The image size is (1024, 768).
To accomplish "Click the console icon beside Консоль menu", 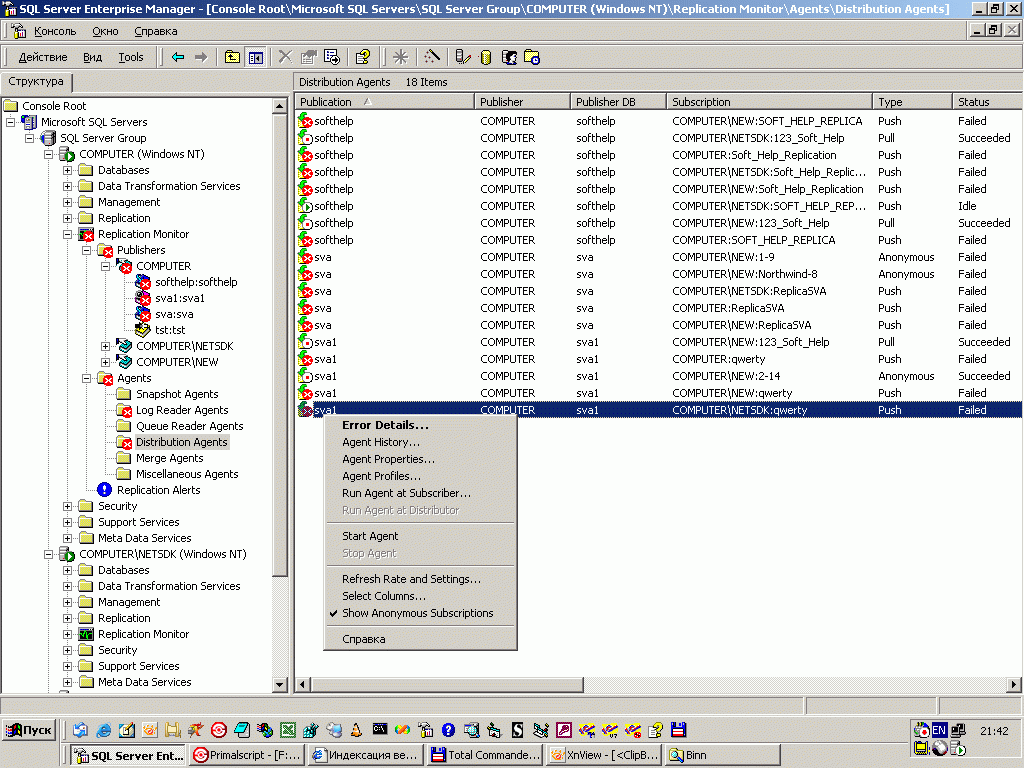I will point(18,31).
